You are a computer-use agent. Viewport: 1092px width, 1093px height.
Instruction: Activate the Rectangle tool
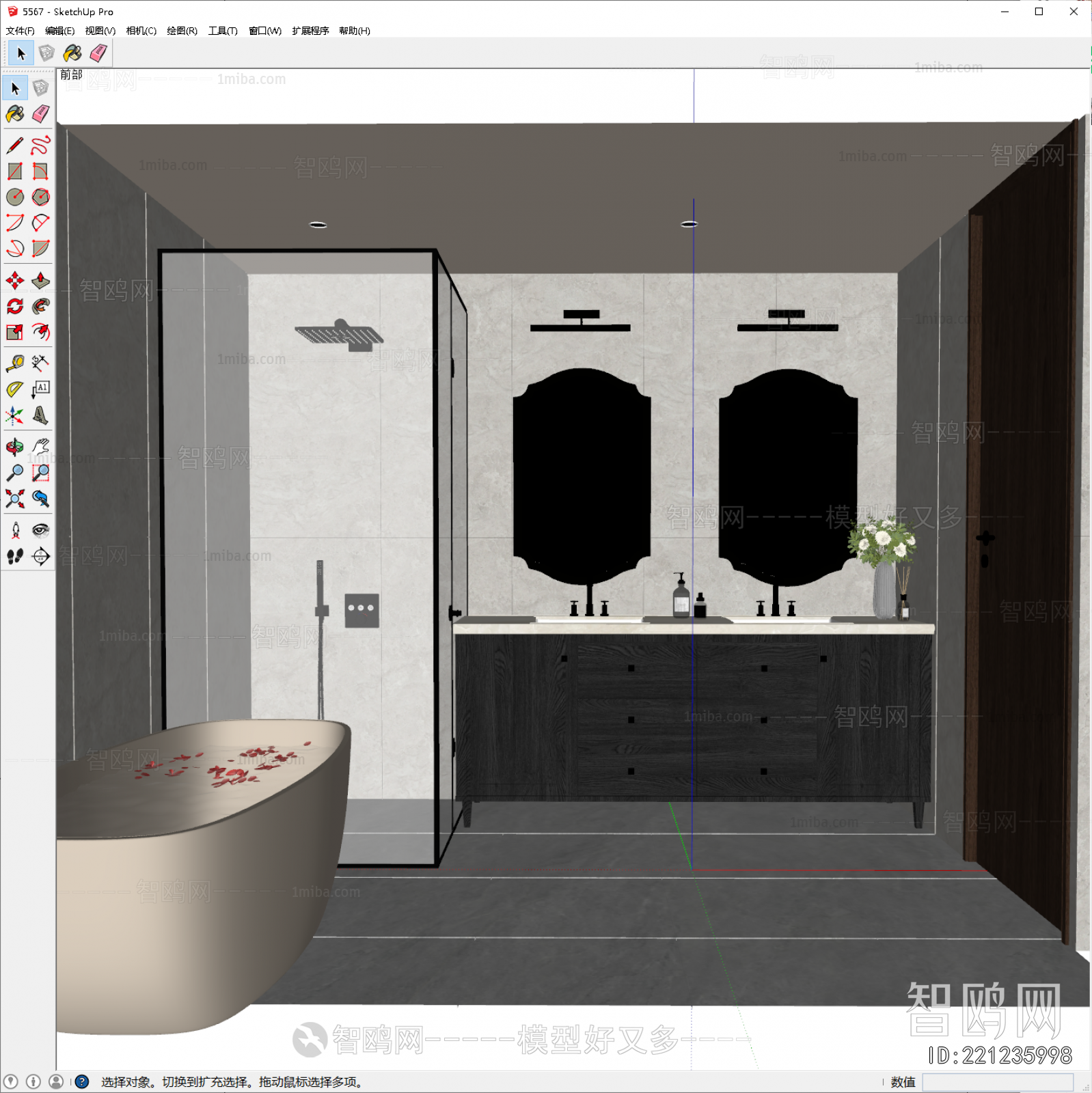pyautogui.click(x=15, y=171)
